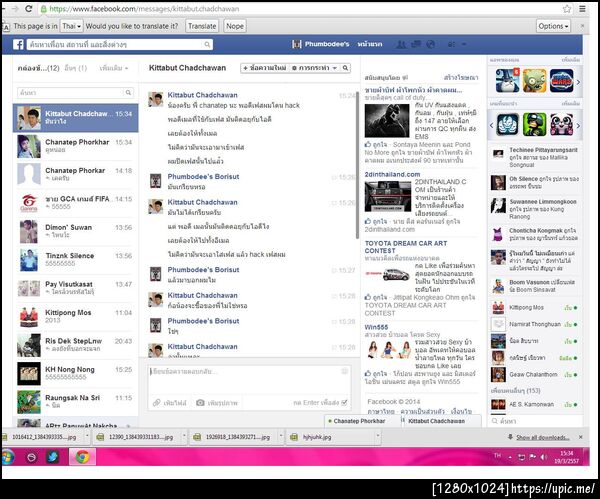
Task: Open the Facebook logo home icon
Action: point(18,44)
